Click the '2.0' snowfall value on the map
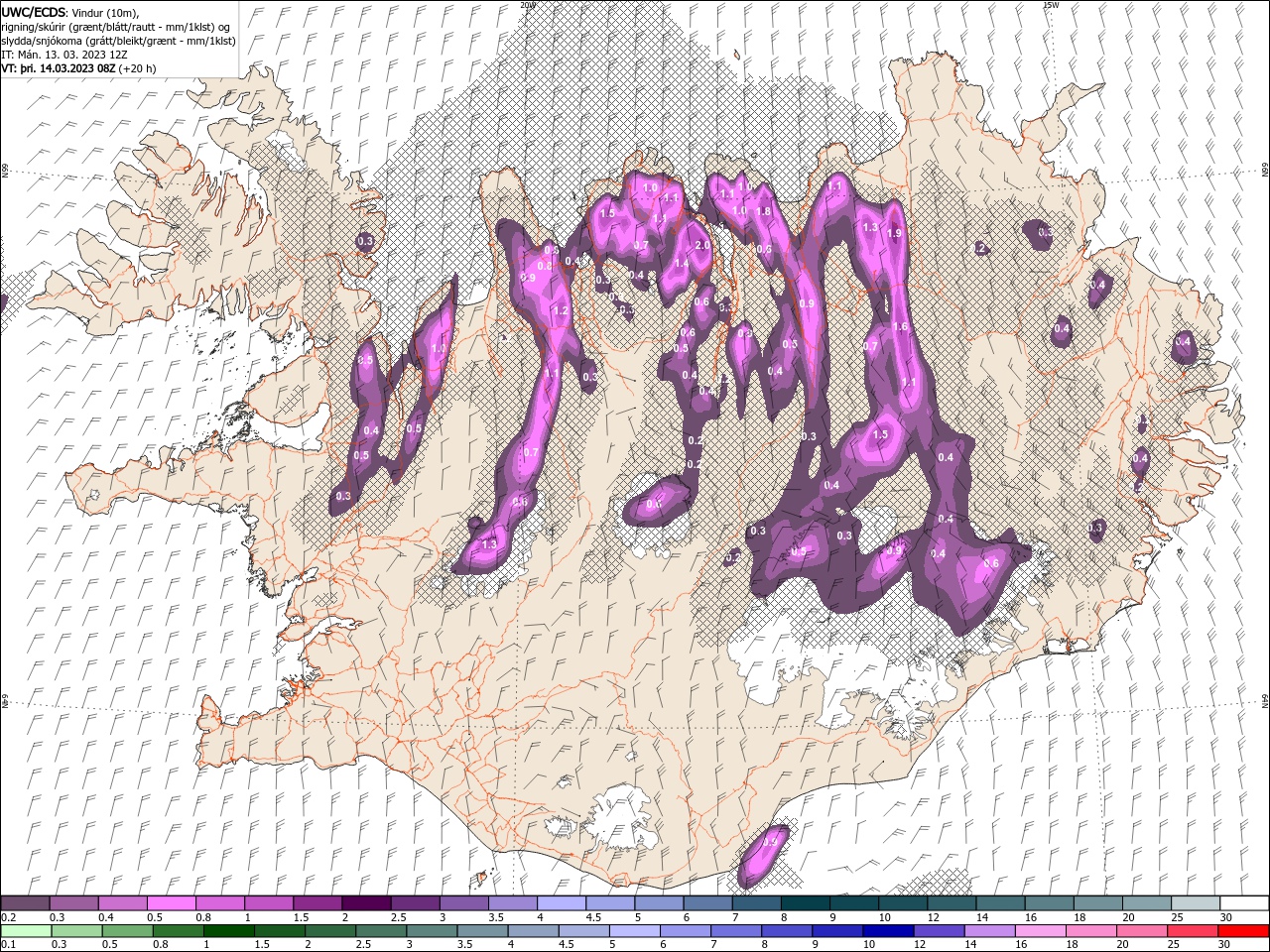Image resolution: width=1270 pixels, height=952 pixels. coord(702,245)
